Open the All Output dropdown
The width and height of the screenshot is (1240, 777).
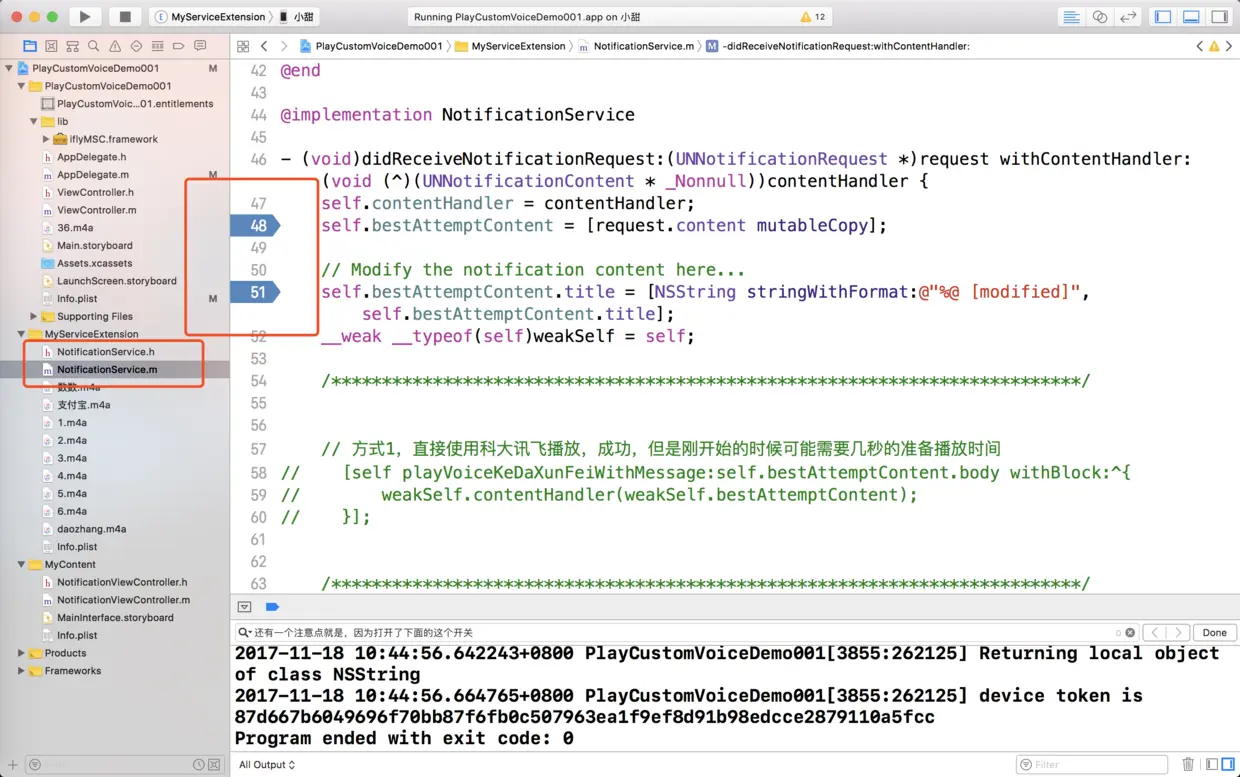(x=267, y=765)
